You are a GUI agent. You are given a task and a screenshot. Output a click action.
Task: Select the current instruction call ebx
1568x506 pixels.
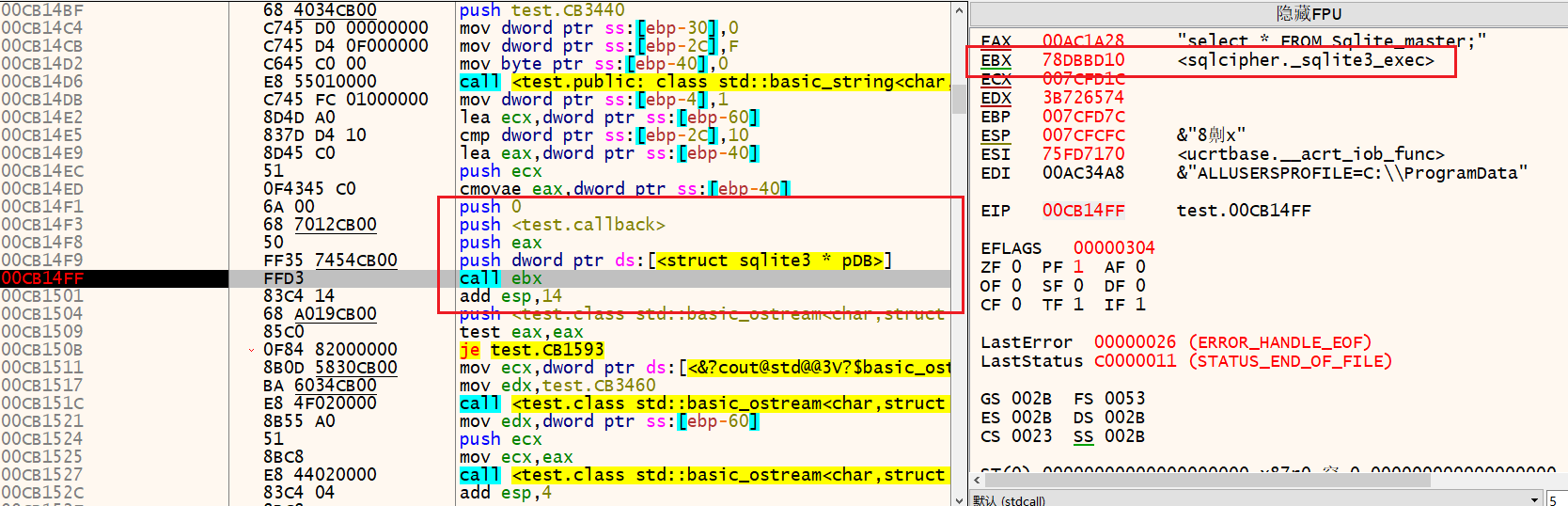(500, 278)
